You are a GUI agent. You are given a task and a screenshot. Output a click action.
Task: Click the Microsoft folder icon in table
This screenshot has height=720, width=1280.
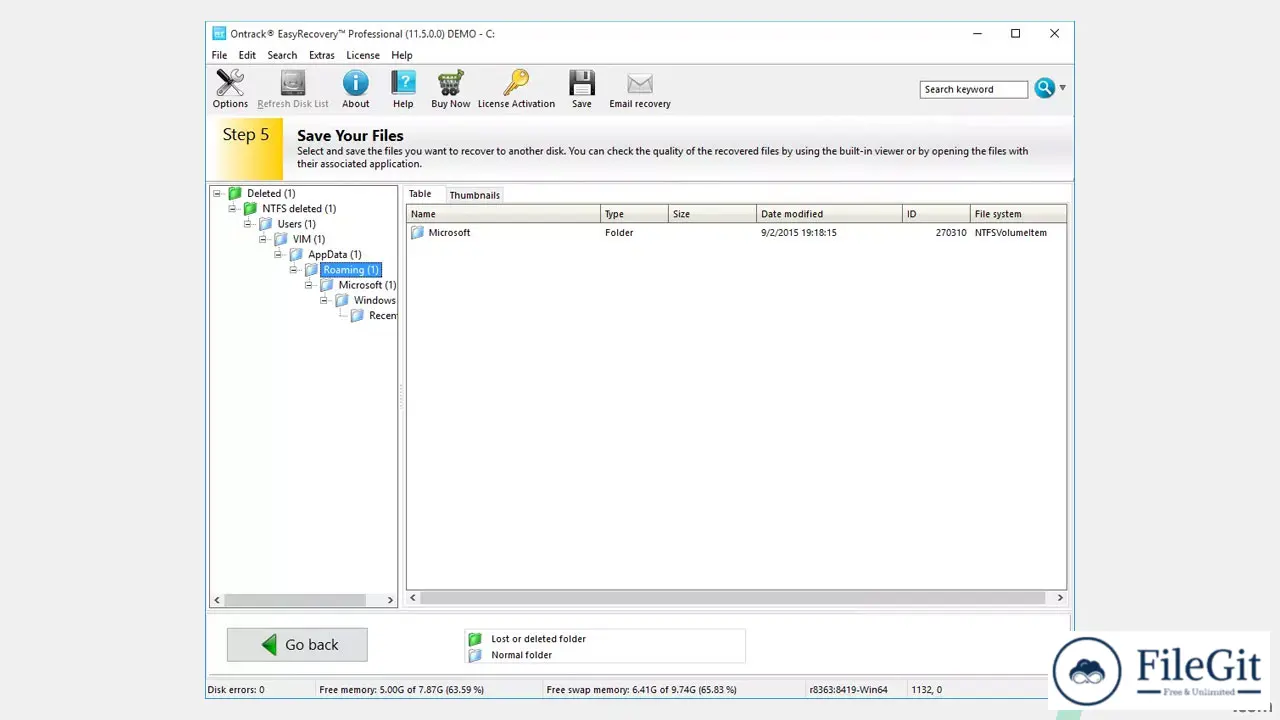[x=418, y=232]
